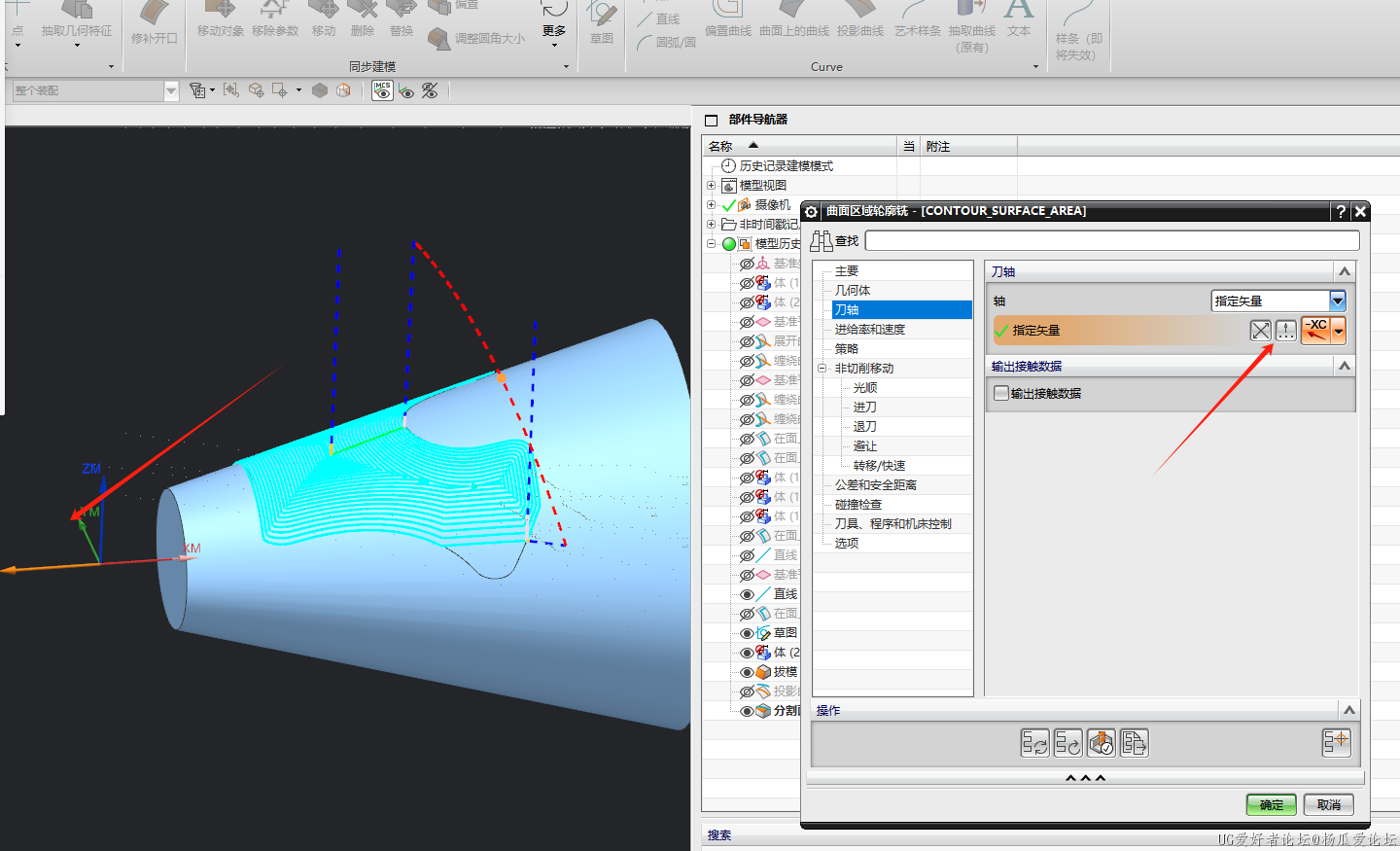Viewport: 1400px width, 851px height.
Task: Click the 圆弧/圆 curve command
Action: pyautogui.click(x=666, y=42)
